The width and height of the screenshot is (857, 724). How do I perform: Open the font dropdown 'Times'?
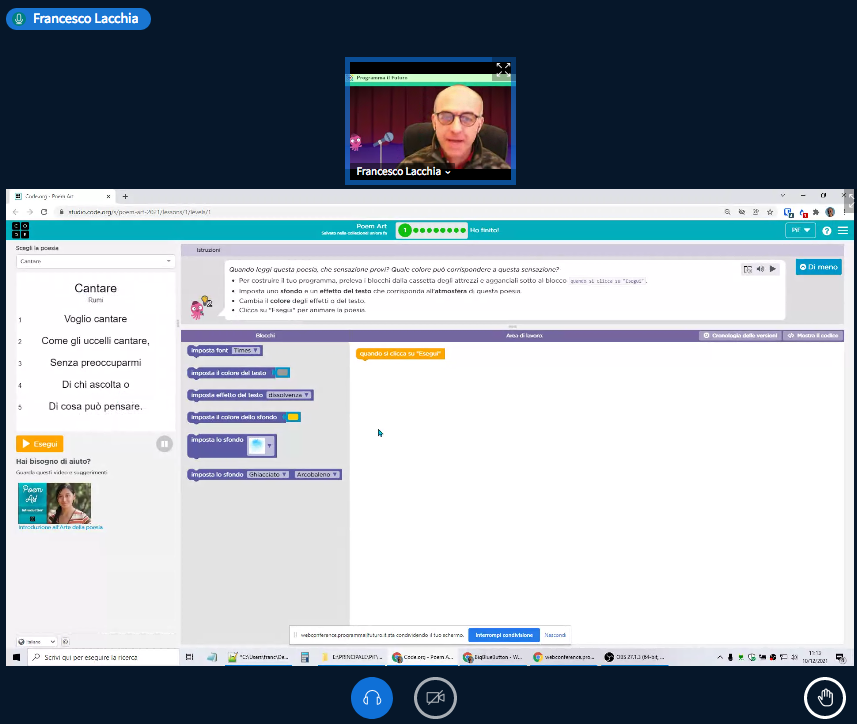[x=246, y=350]
